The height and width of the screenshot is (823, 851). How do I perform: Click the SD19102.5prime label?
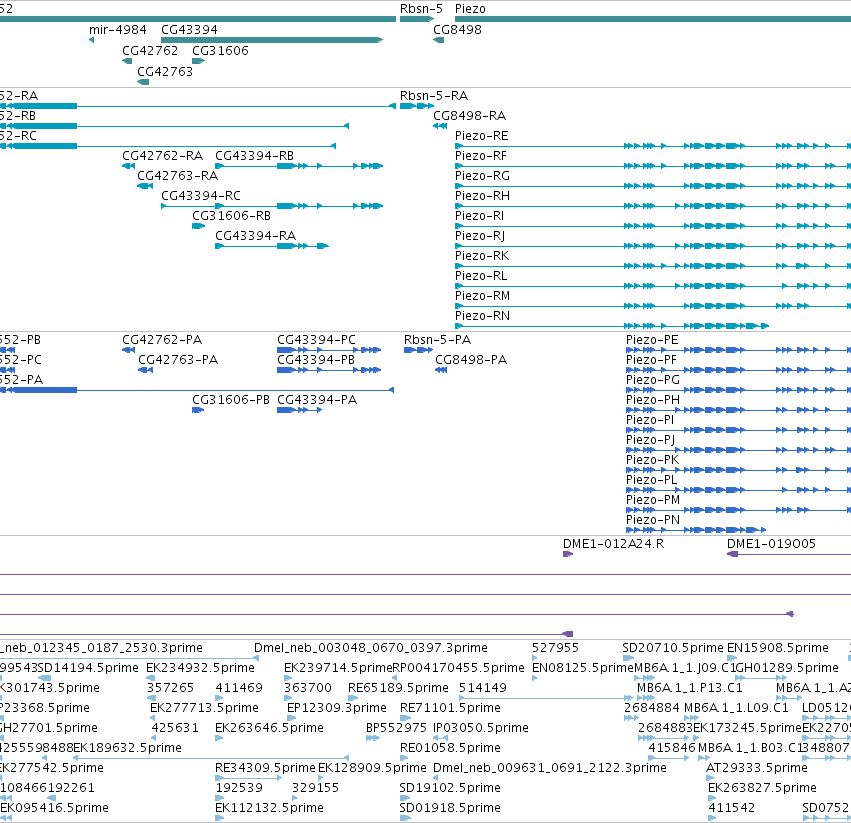pos(450,788)
